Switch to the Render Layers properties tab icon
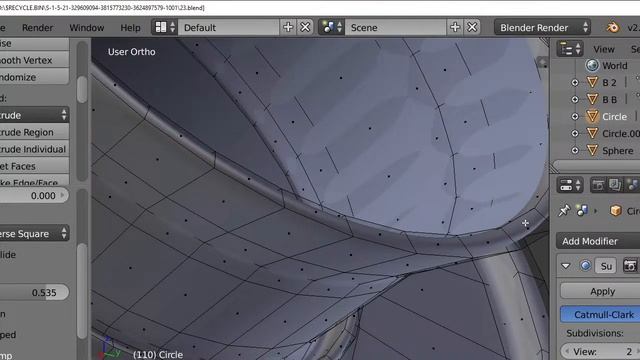The width and height of the screenshot is (640, 360). click(x=615, y=185)
